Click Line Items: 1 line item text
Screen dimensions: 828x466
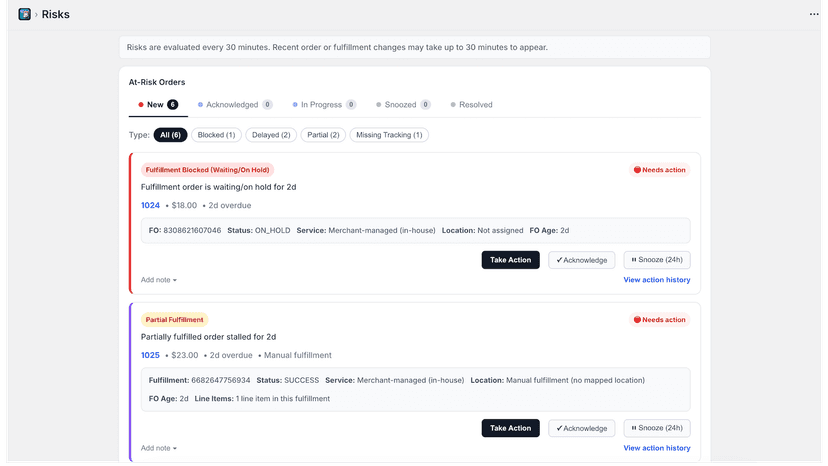262,399
